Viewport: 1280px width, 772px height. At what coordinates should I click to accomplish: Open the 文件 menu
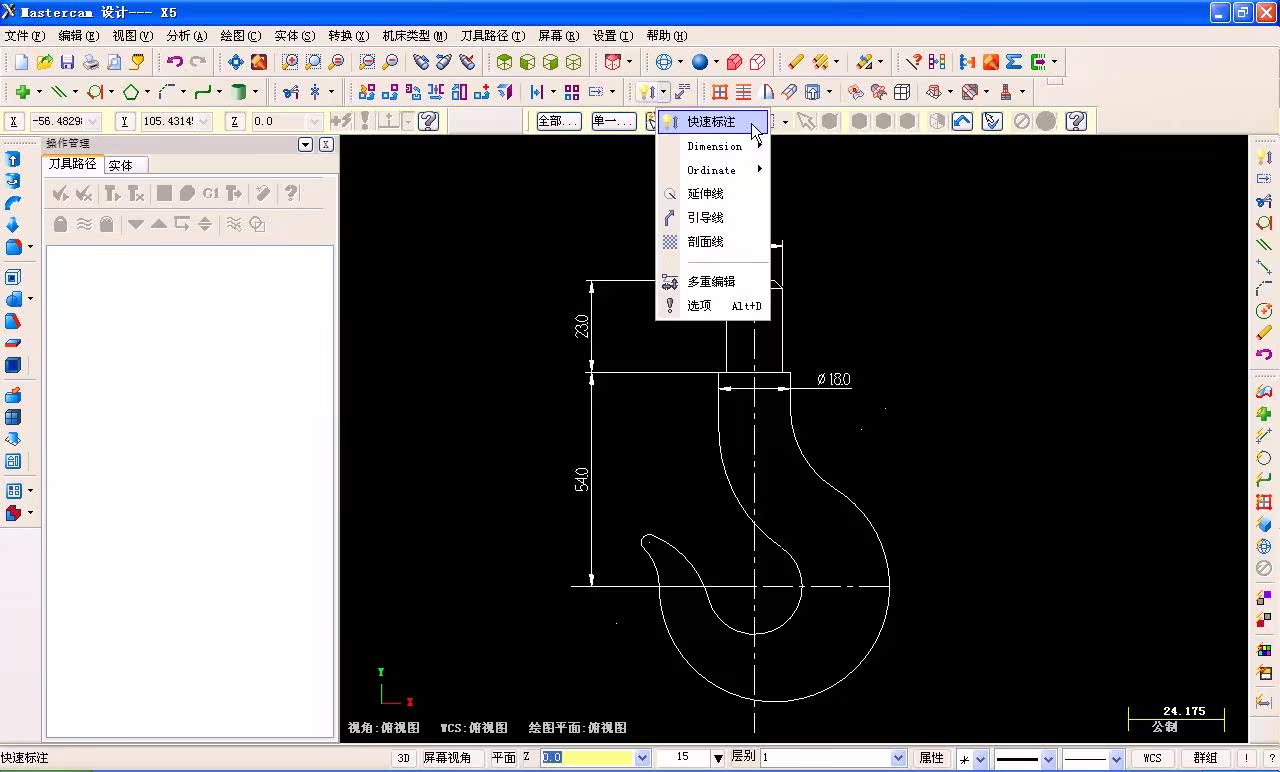(25, 35)
